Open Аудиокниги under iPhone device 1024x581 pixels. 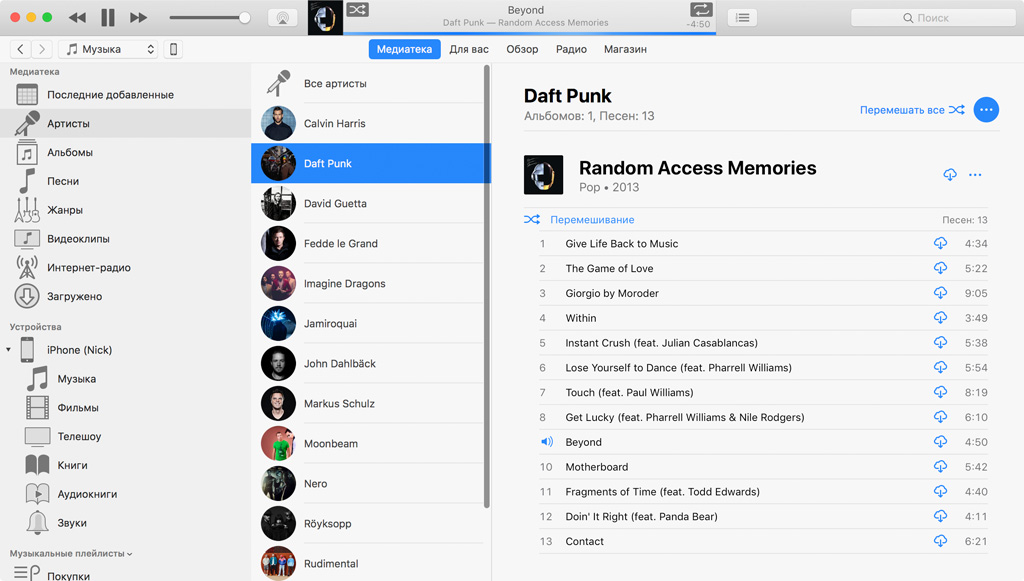pos(125,494)
